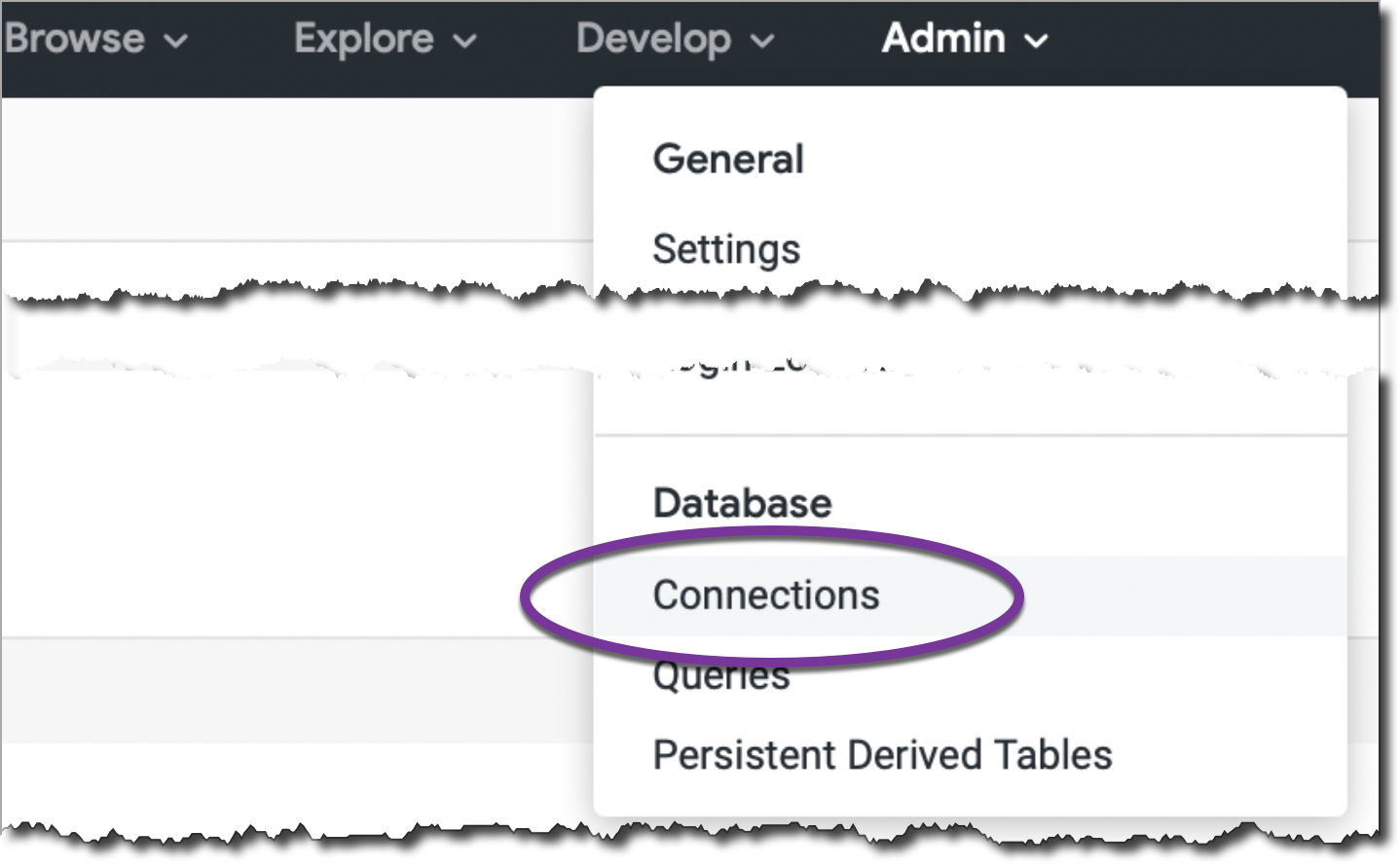Click the divider line above Database heading
1400x866 pixels.
click(970, 435)
